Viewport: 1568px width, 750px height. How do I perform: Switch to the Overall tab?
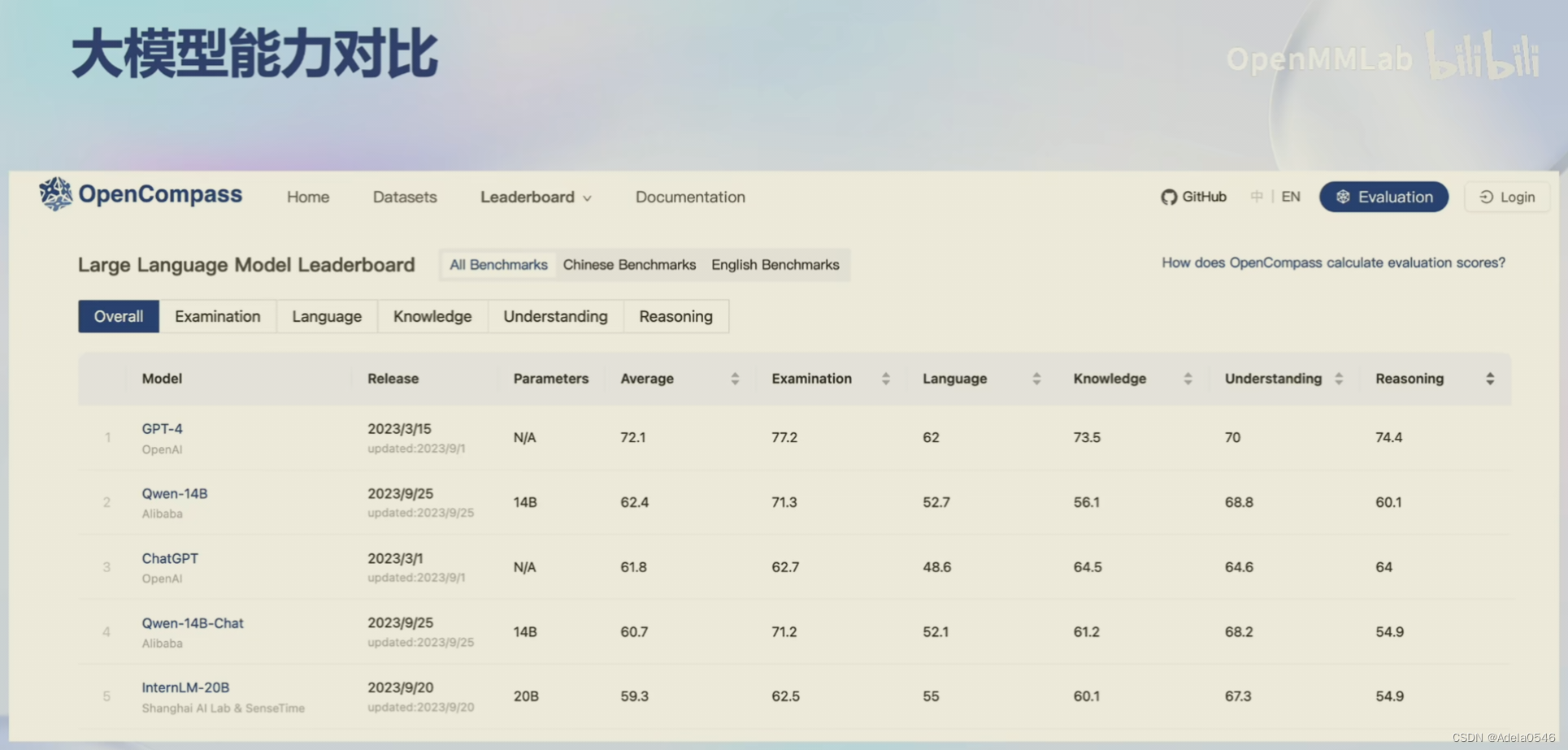click(x=119, y=317)
